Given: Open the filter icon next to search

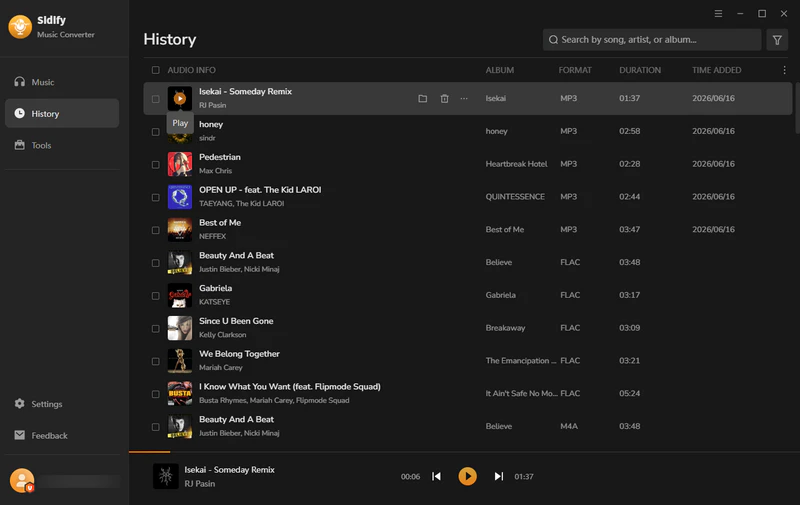Looking at the screenshot, I should pyautogui.click(x=777, y=40).
